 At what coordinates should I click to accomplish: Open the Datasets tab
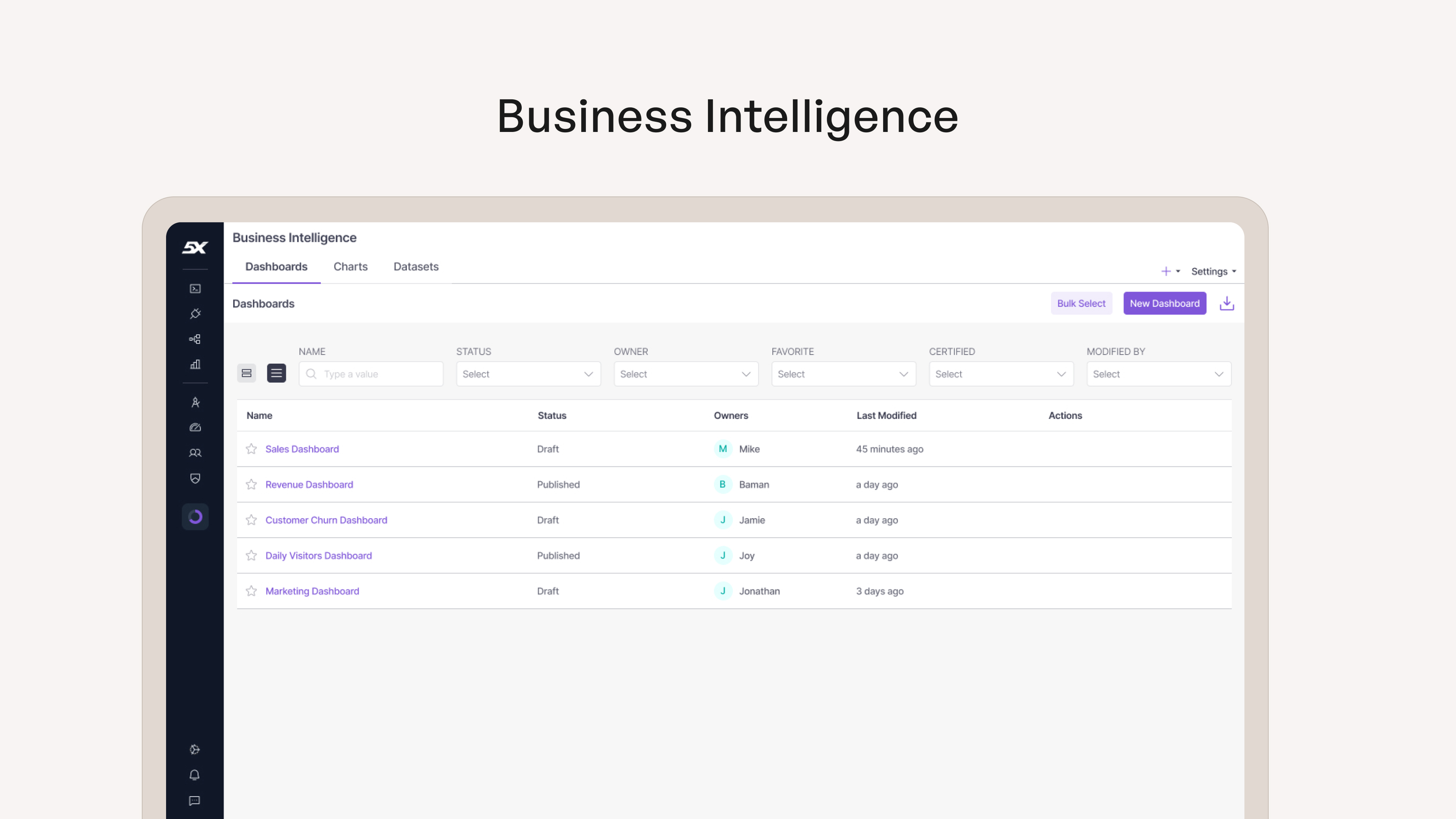(x=416, y=267)
